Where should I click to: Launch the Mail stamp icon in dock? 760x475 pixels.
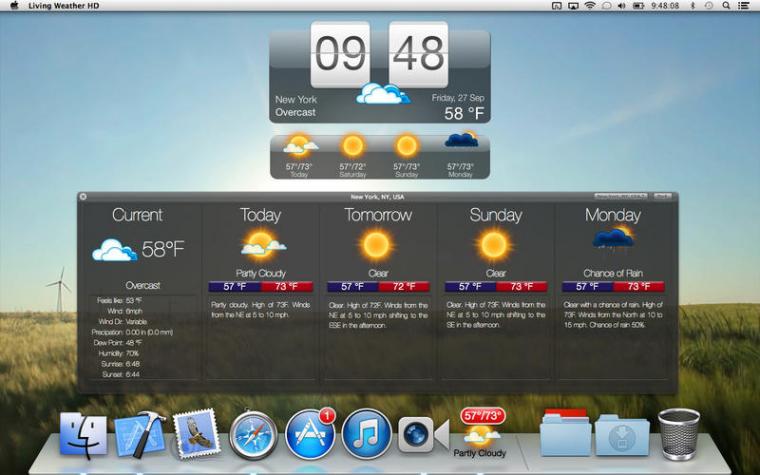click(195, 434)
